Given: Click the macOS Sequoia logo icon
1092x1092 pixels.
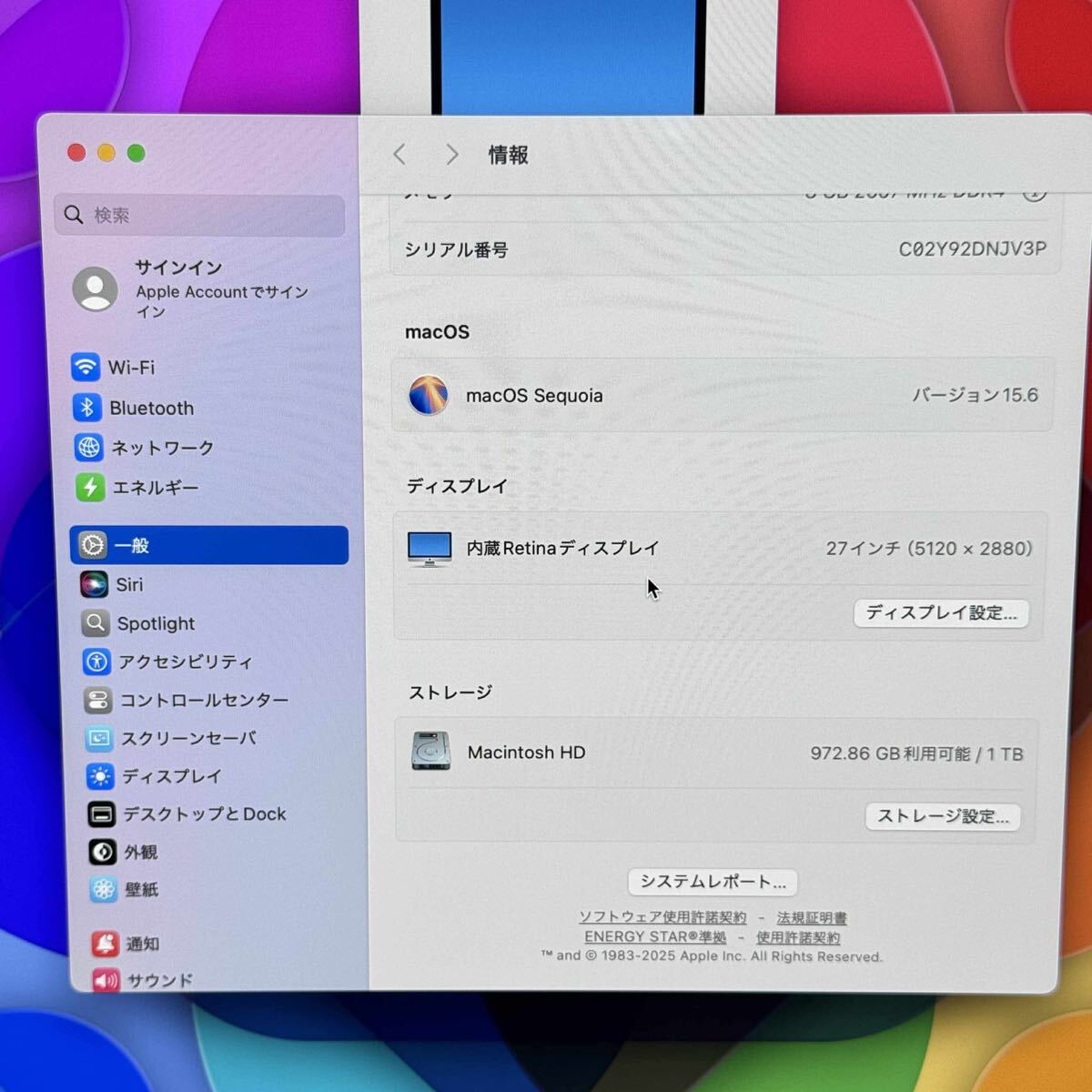Looking at the screenshot, I should (x=429, y=395).
